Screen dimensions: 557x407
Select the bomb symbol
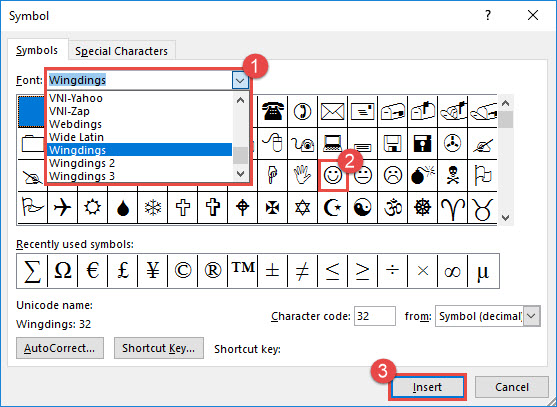point(422,175)
